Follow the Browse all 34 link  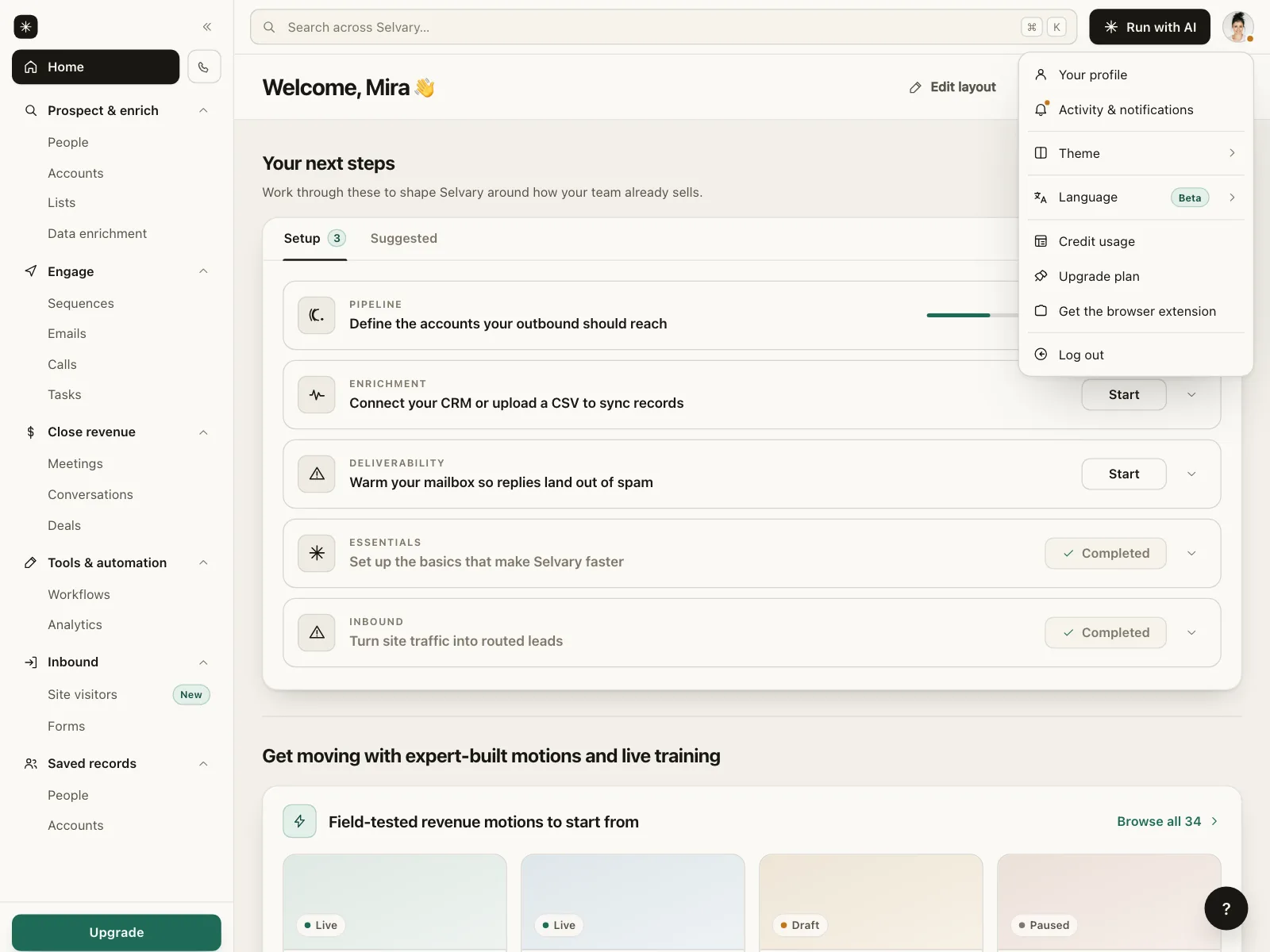pos(1168,821)
